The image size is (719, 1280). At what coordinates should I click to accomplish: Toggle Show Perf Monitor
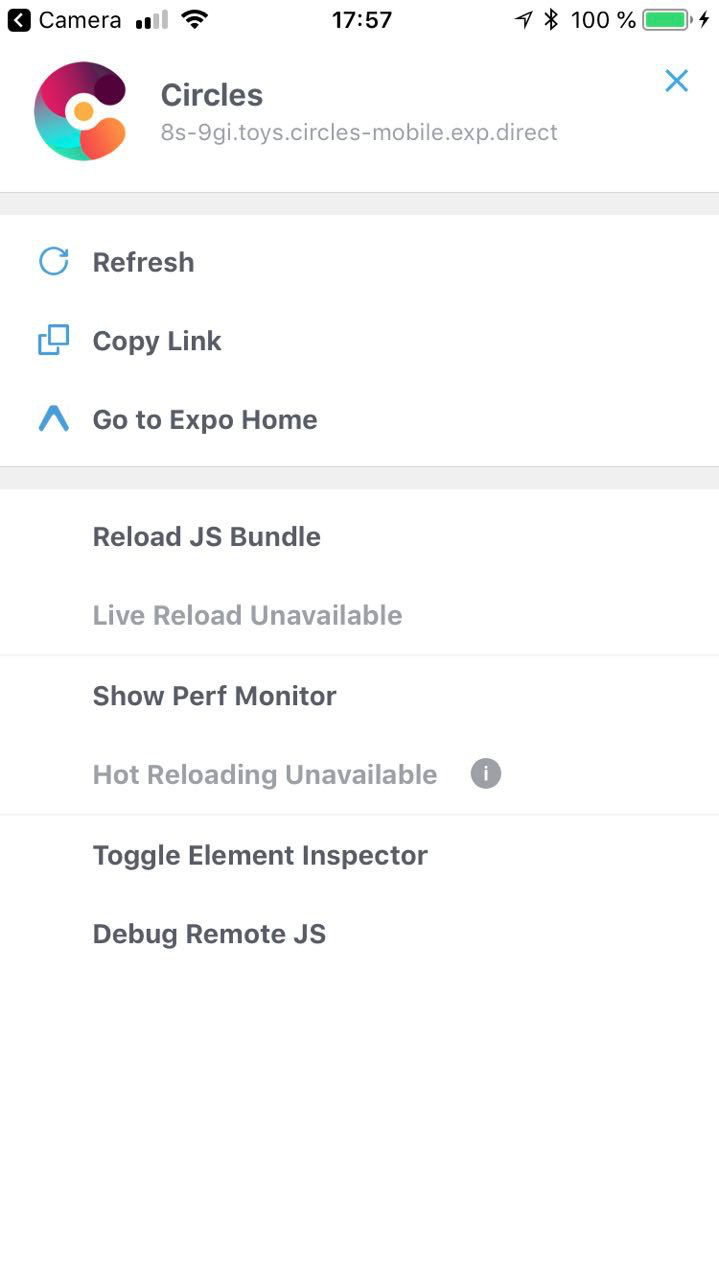click(x=214, y=695)
